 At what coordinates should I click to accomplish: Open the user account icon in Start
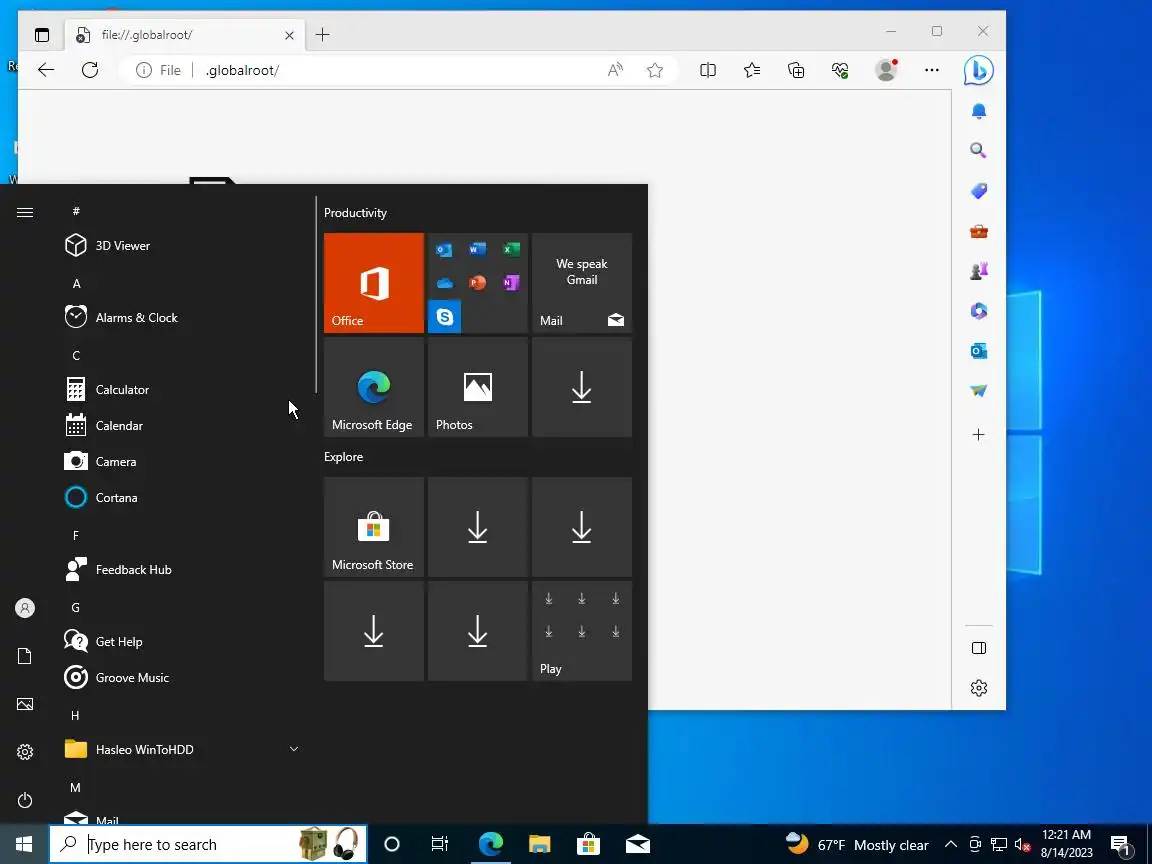coord(25,608)
